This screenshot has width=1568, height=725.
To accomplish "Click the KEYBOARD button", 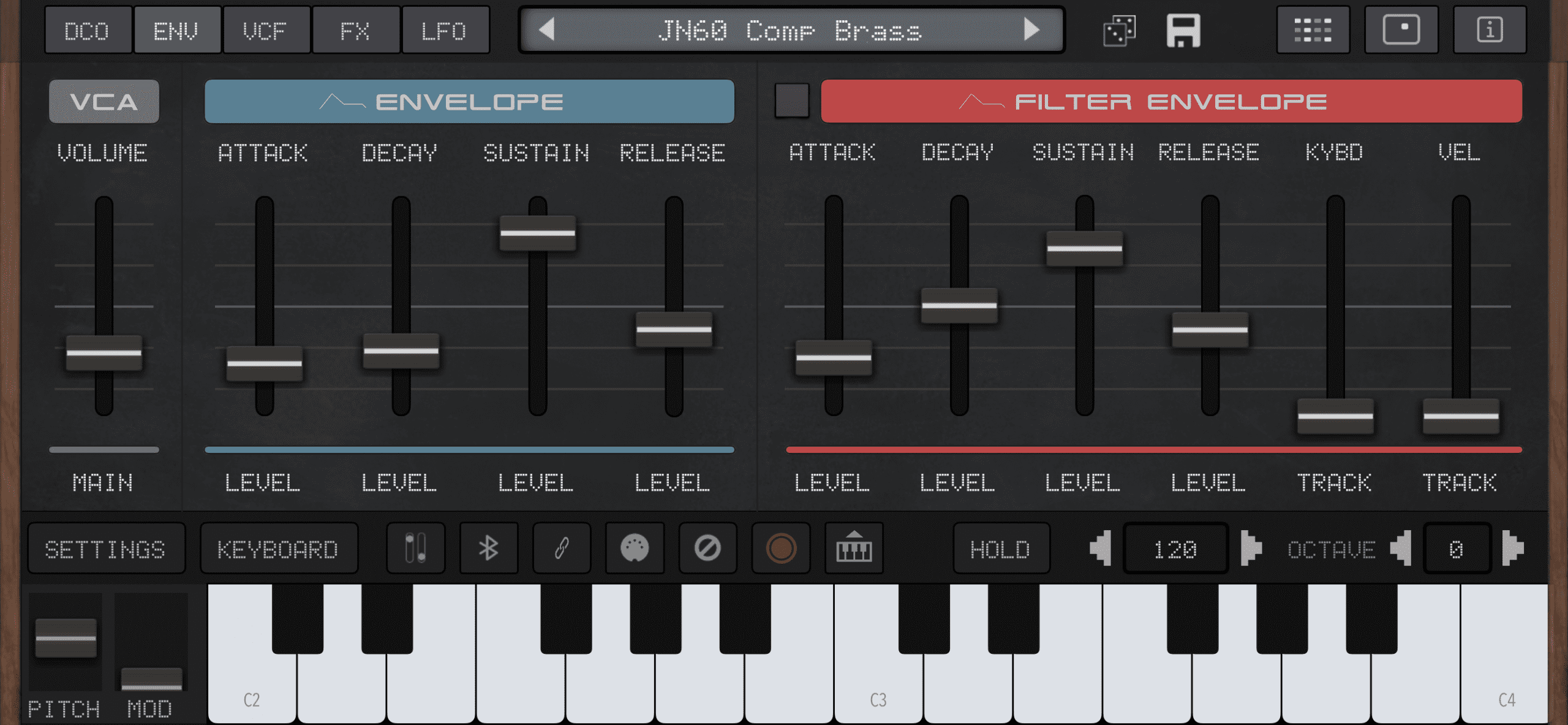I will point(278,548).
